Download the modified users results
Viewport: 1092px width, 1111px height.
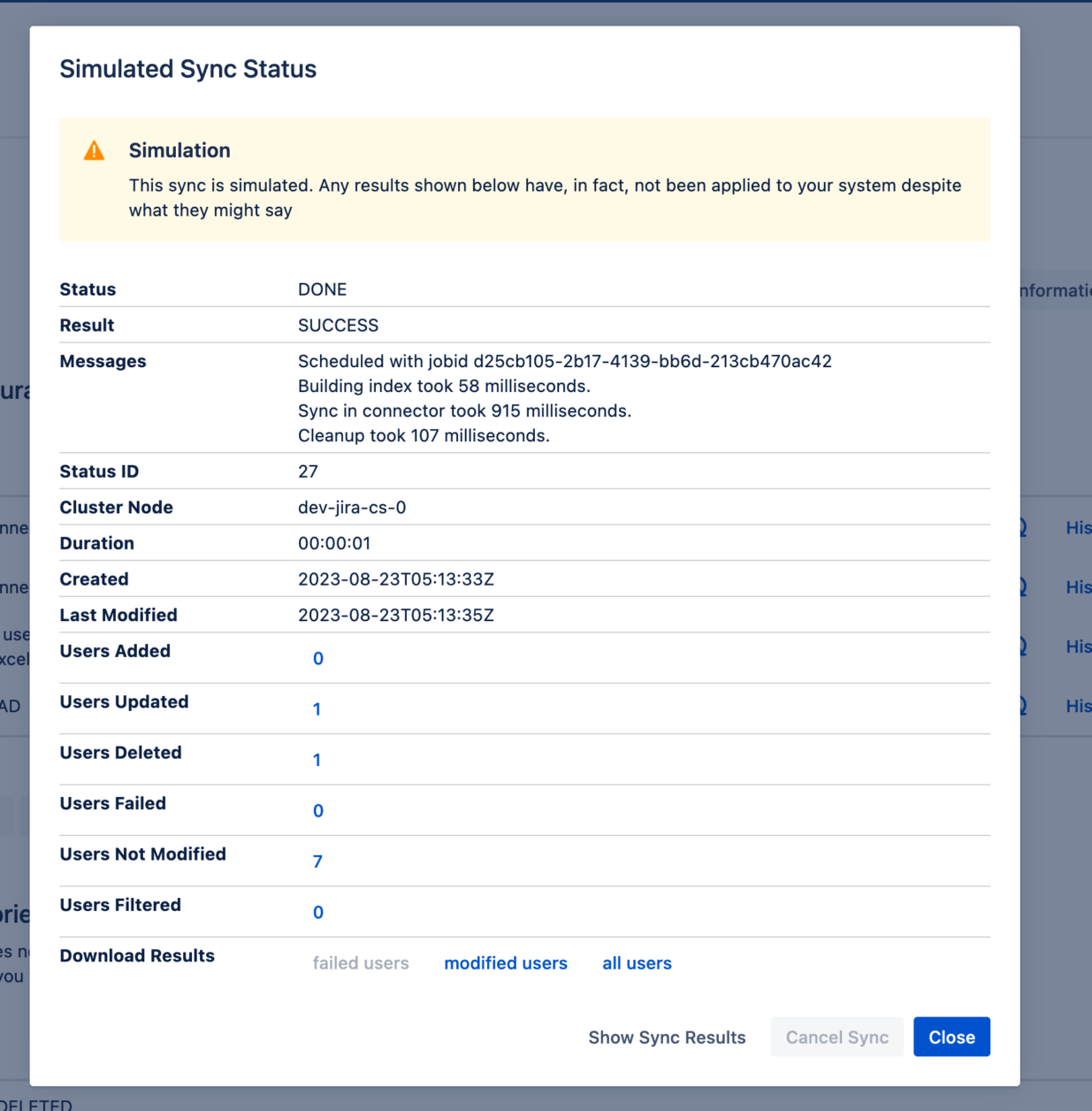pyautogui.click(x=506, y=963)
